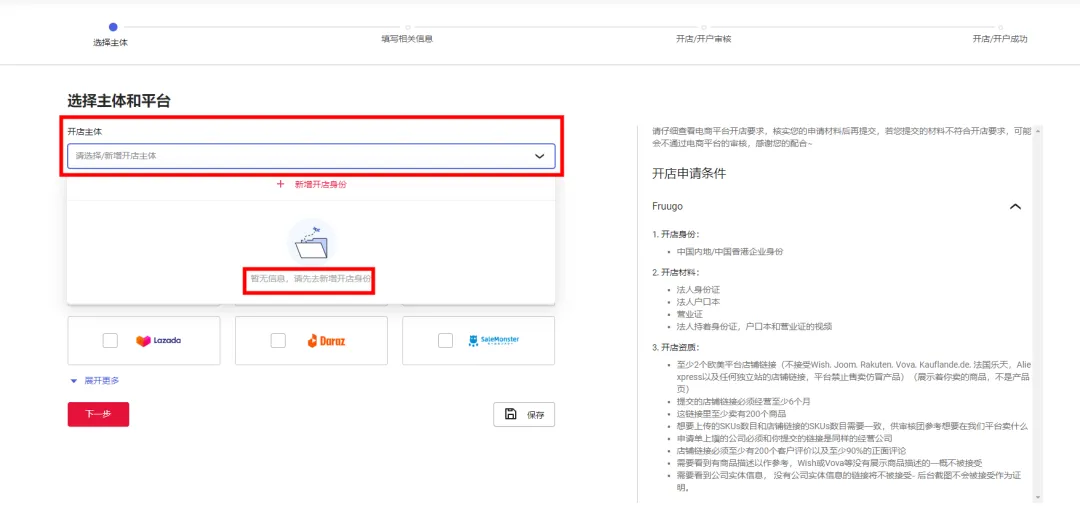This screenshot has width=1080, height=506.
Task: Collapse the Fruugo section chevron
Action: (x=1015, y=207)
